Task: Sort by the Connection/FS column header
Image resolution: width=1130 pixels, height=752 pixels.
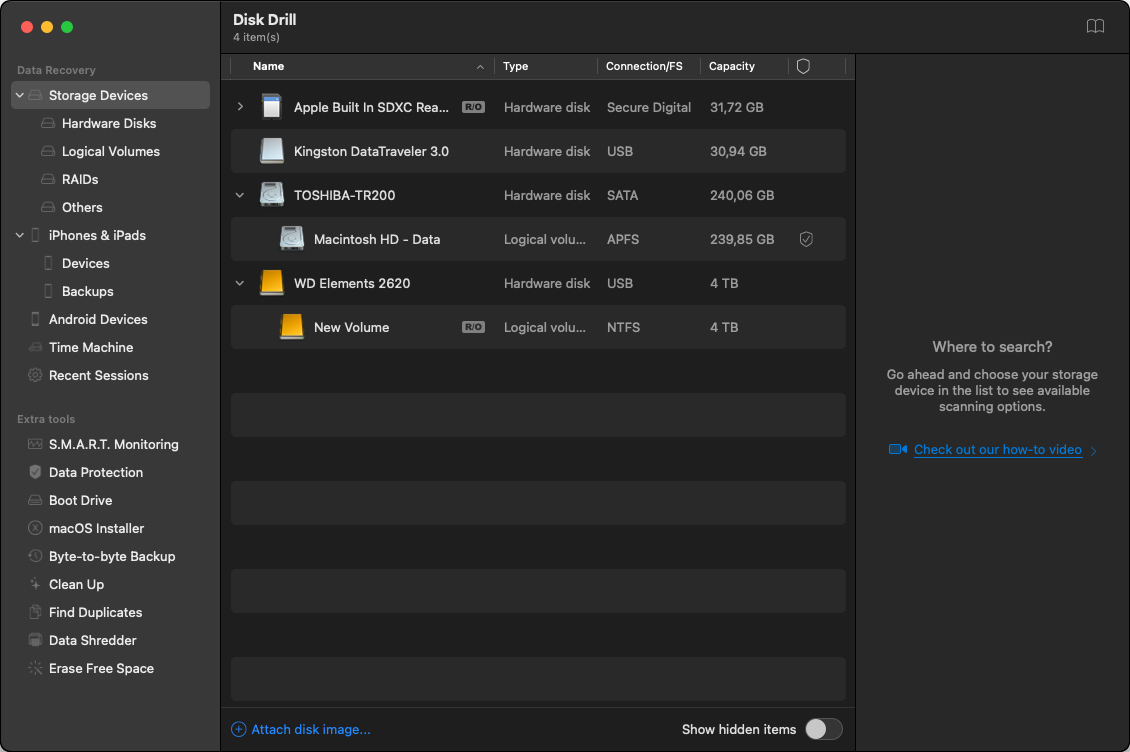Action: pos(644,66)
